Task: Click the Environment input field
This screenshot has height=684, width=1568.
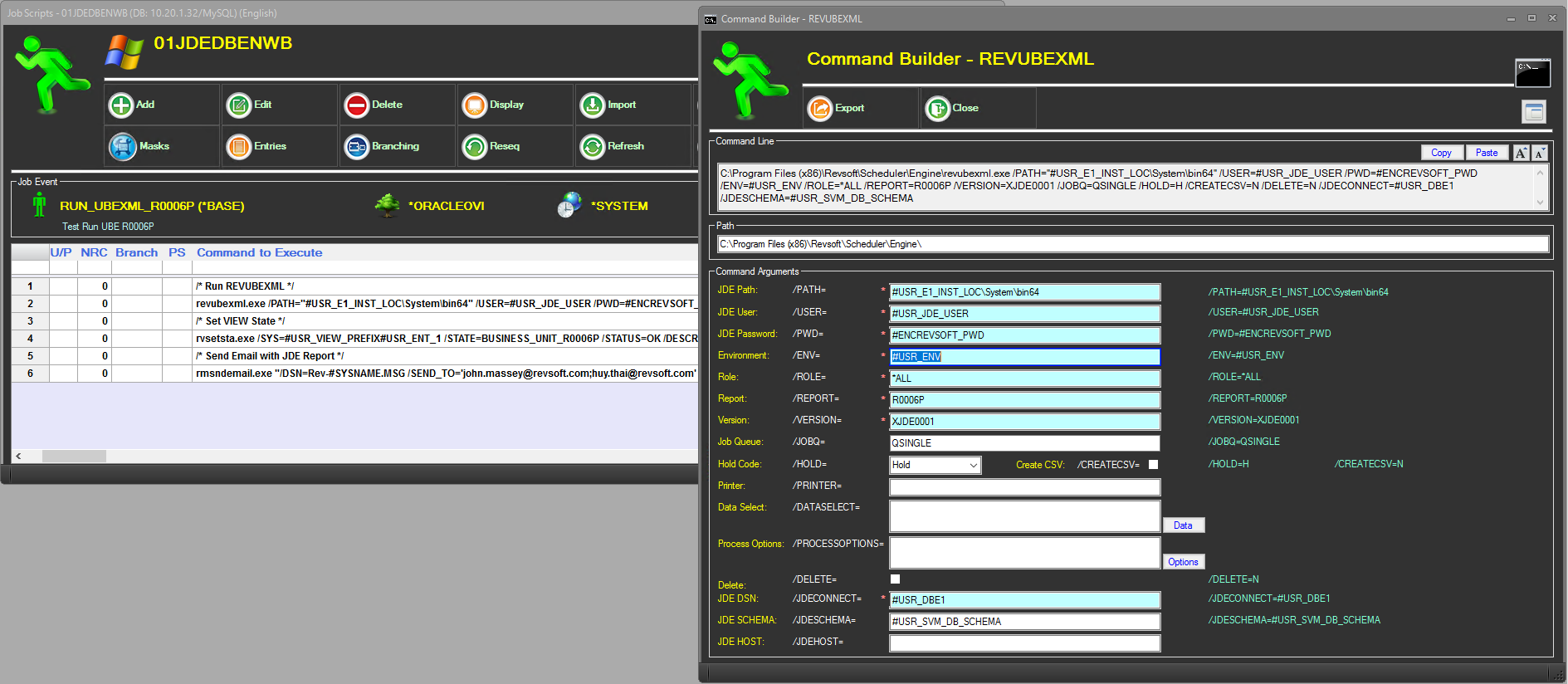Action: pyautogui.click(x=1024, y=357)
